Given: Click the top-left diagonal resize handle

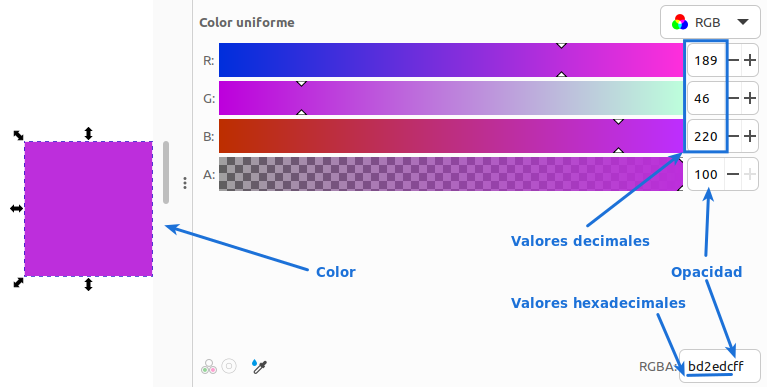Looking at the screenshot, I should coord(18,135).
